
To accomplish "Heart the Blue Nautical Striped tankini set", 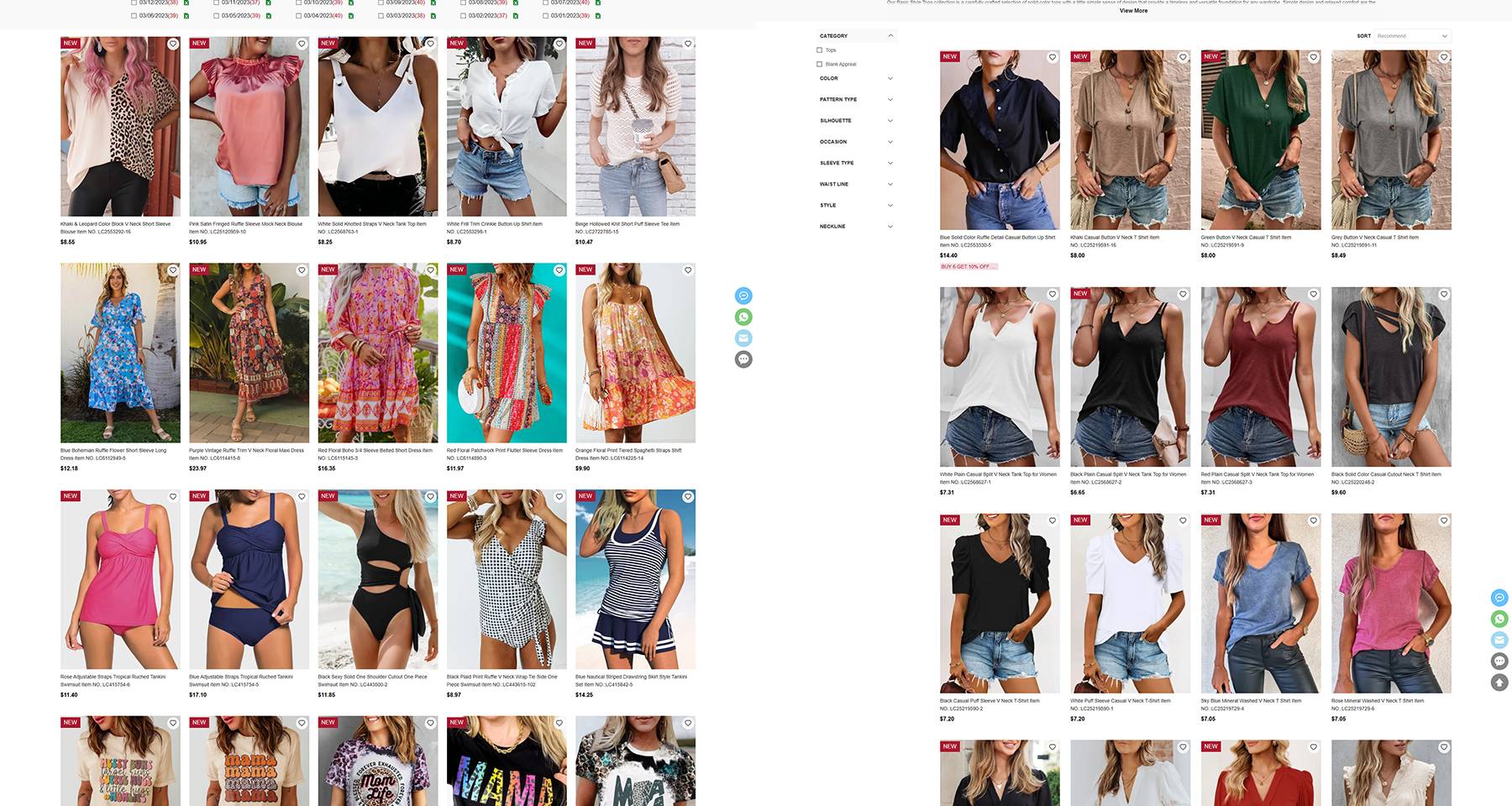I will pyautogui.click(x=688, y=497).
